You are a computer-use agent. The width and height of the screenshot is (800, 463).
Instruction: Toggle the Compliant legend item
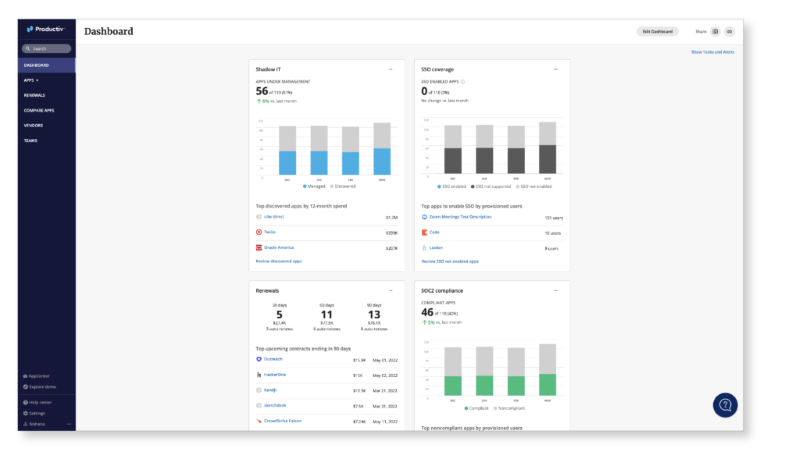477,408
